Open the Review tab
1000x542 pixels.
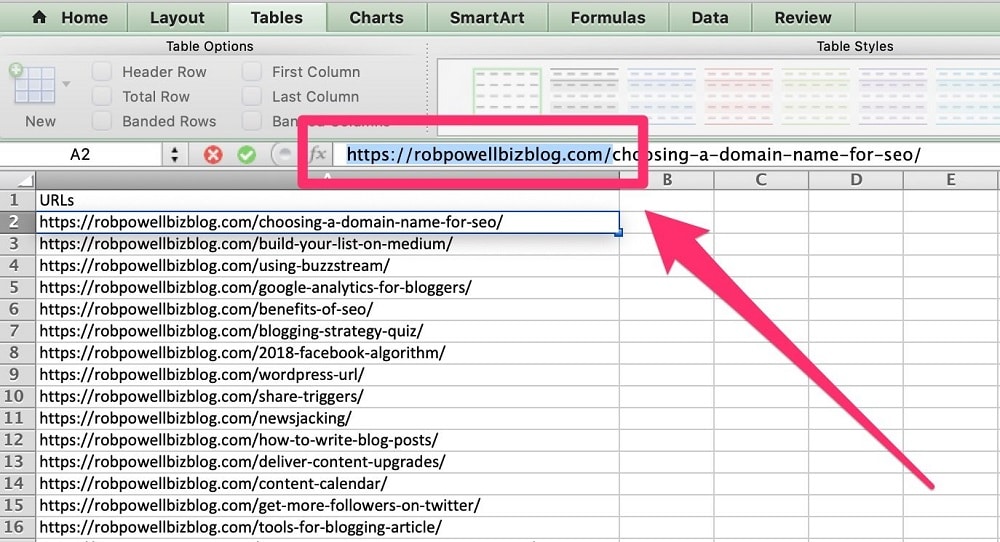(803, 17)
